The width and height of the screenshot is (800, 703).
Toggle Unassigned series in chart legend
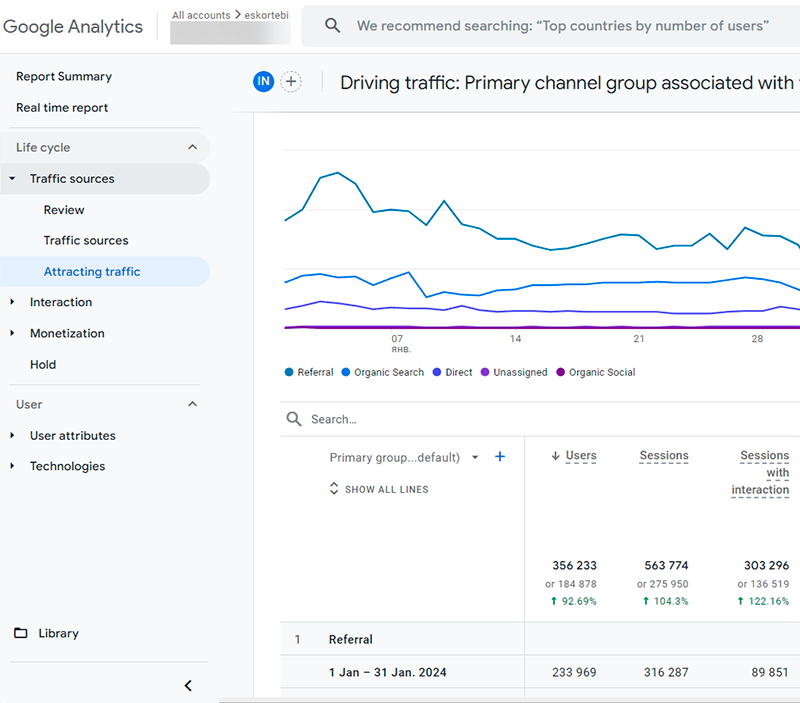pos(514,372)
